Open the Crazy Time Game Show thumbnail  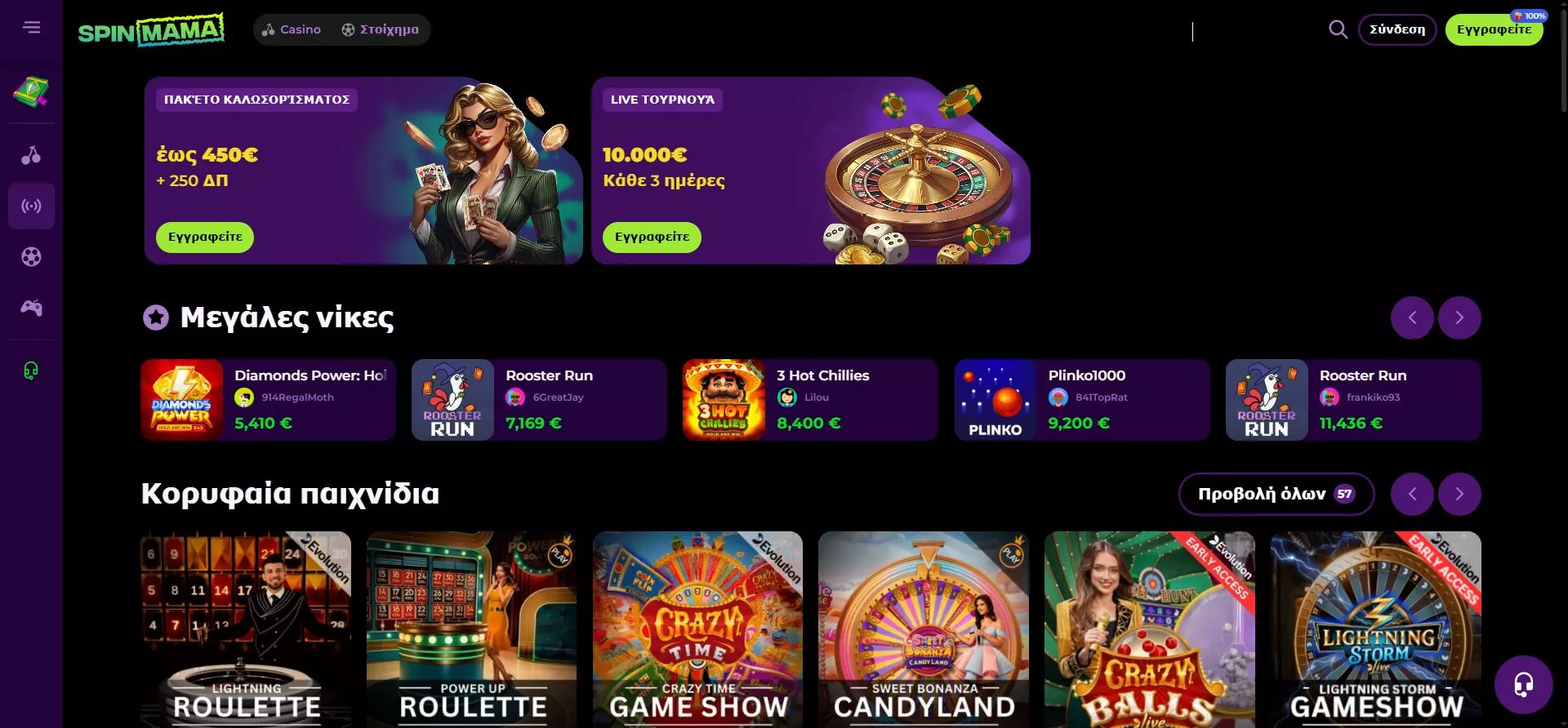tap(697, 629)
